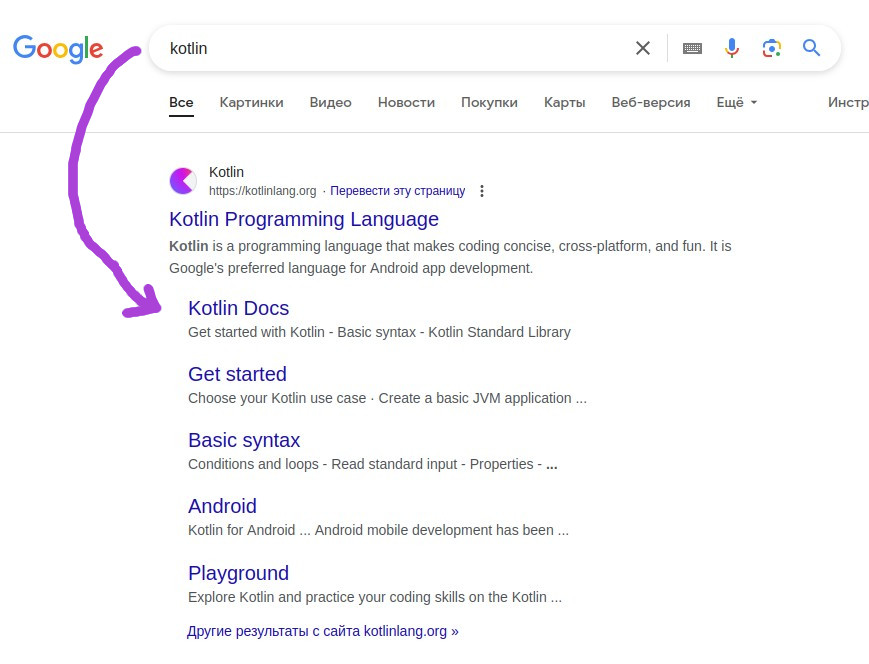Open the on-screen keyboard icon
869x664 pixels.
coord(692,48)
